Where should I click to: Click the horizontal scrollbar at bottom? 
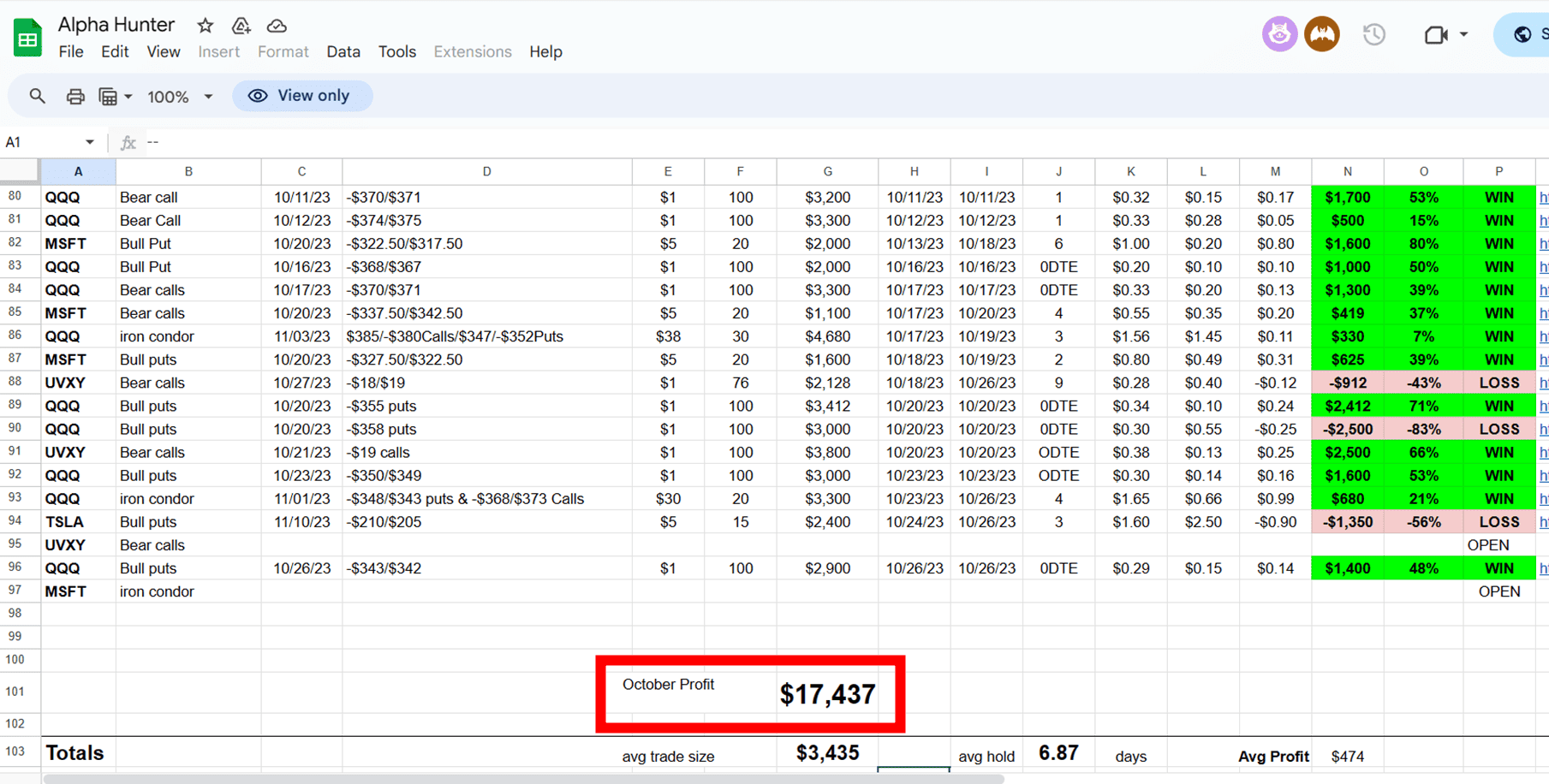click(x=522, y=779)
